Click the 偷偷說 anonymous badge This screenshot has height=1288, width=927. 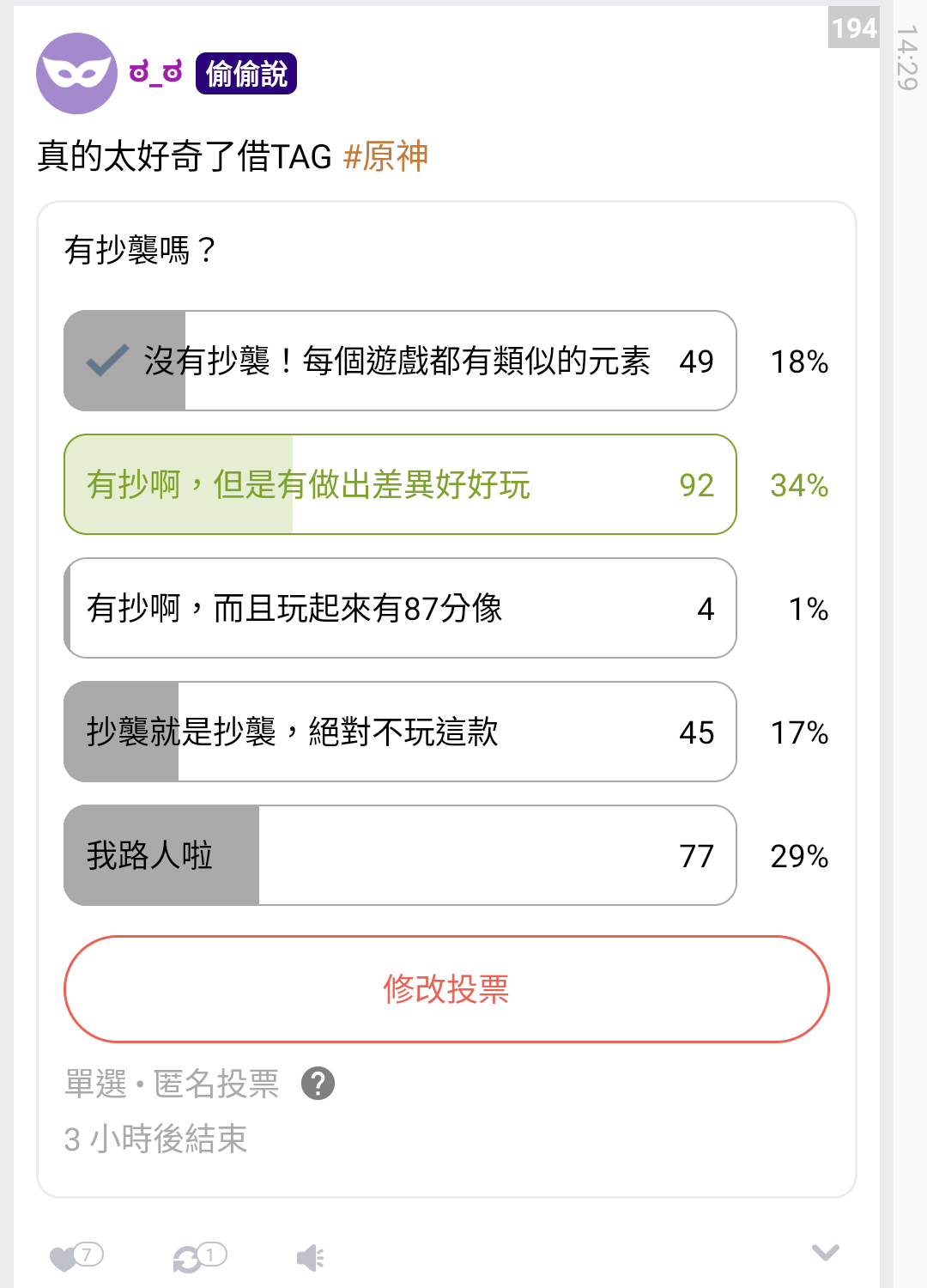[246, 74]
